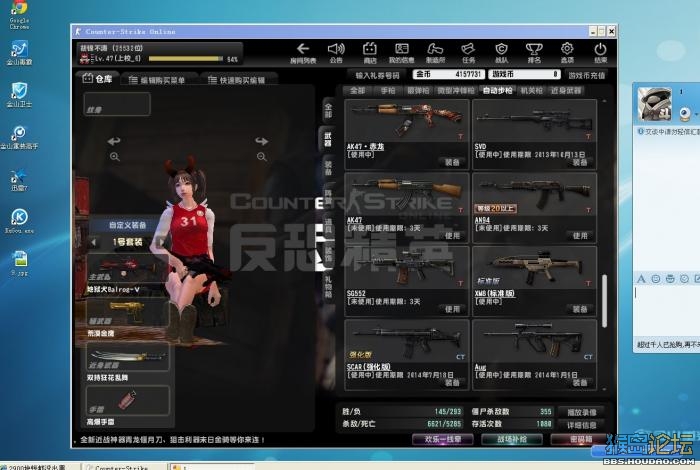
Task: Select the horizontal 全部 all-weapons filter tab
Action: [358, 91]
